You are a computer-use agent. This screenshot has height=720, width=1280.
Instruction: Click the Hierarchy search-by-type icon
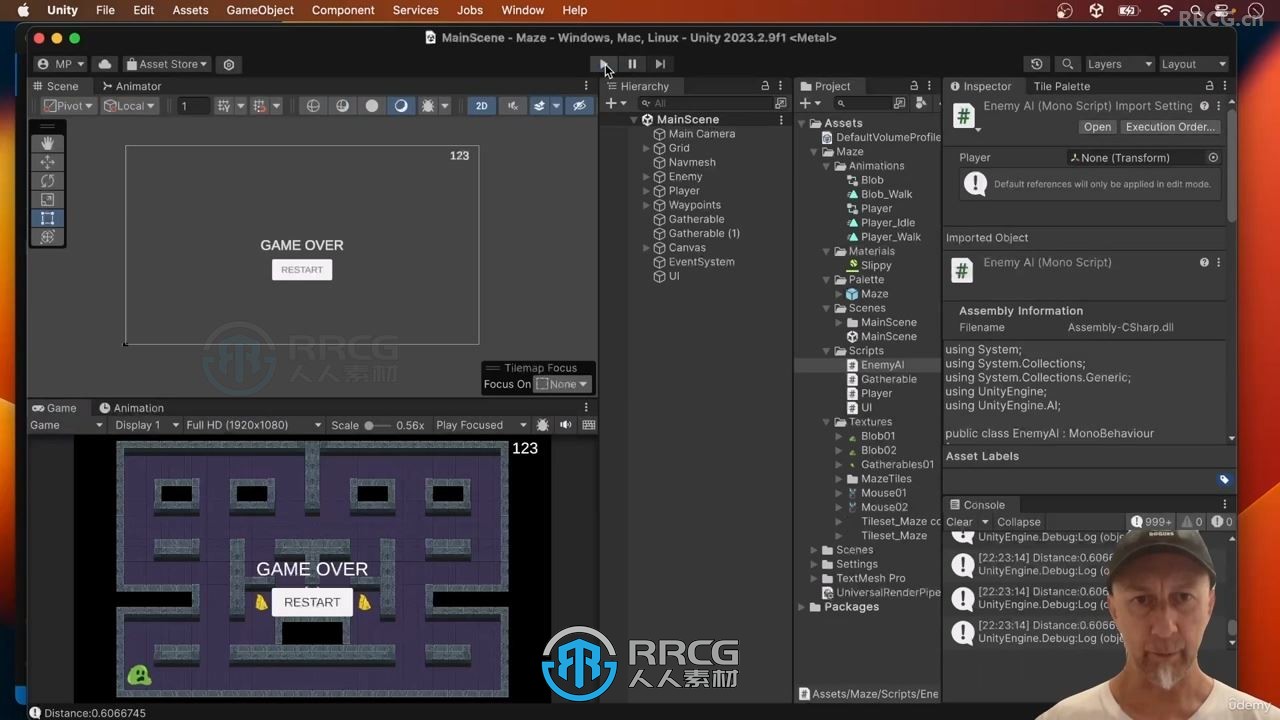tap(781, 104)
